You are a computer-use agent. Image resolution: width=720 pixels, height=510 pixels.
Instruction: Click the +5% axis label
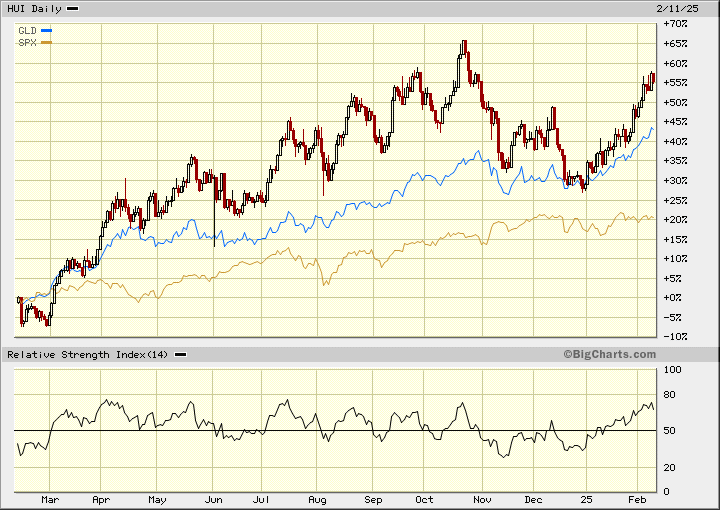coord(675,279)
